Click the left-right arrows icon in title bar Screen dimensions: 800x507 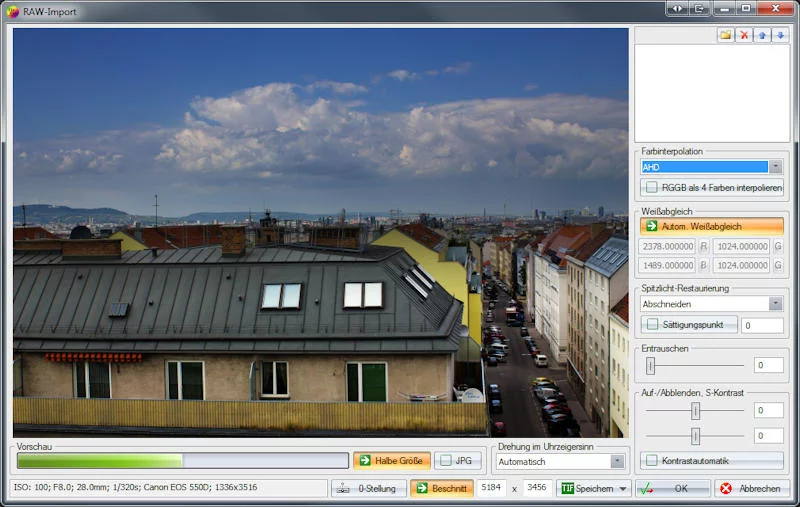(677, 9)
